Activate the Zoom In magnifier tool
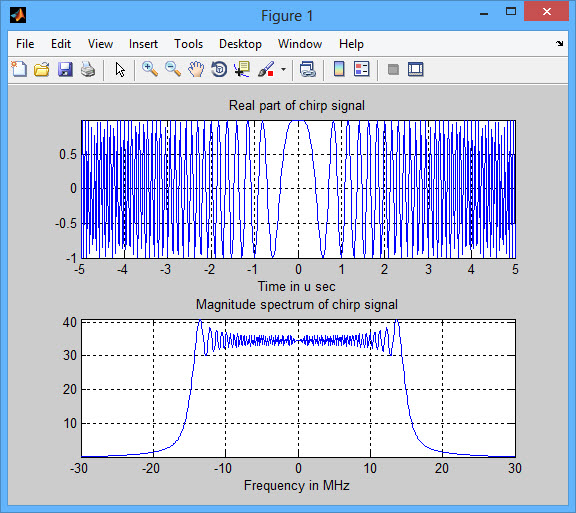576x513 pixels. point(150,69)
